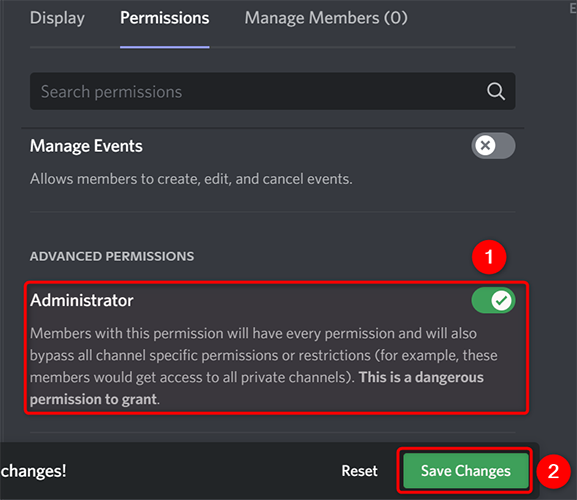Screen dimensions: 577x500
Task: Click the red number 1 annotation badge
Action: pyautogui.click(x=489, y=257)
